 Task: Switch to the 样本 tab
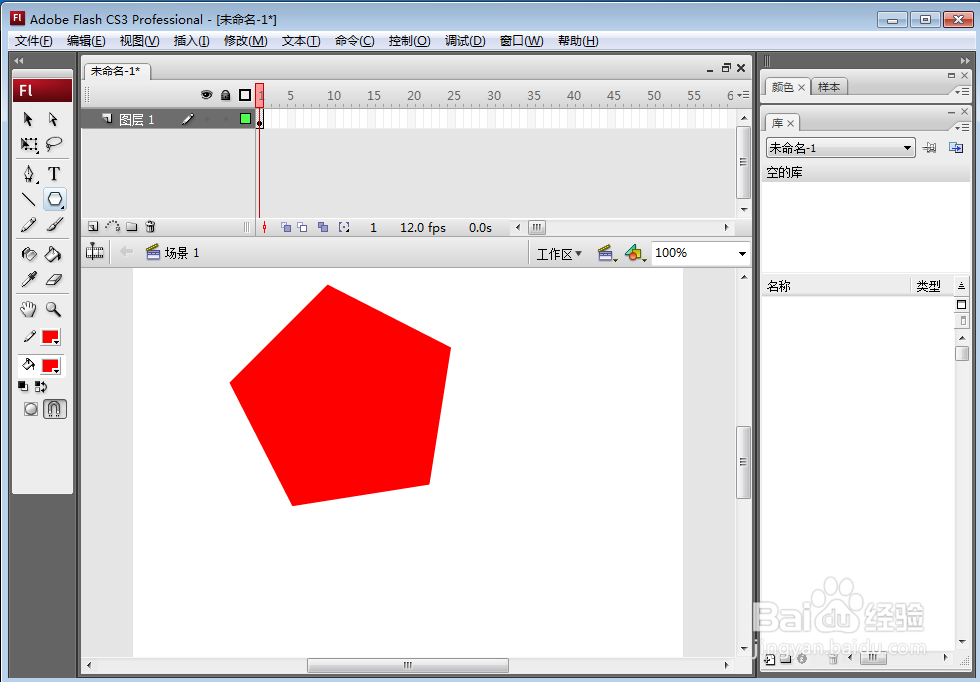tap(829, 87)
